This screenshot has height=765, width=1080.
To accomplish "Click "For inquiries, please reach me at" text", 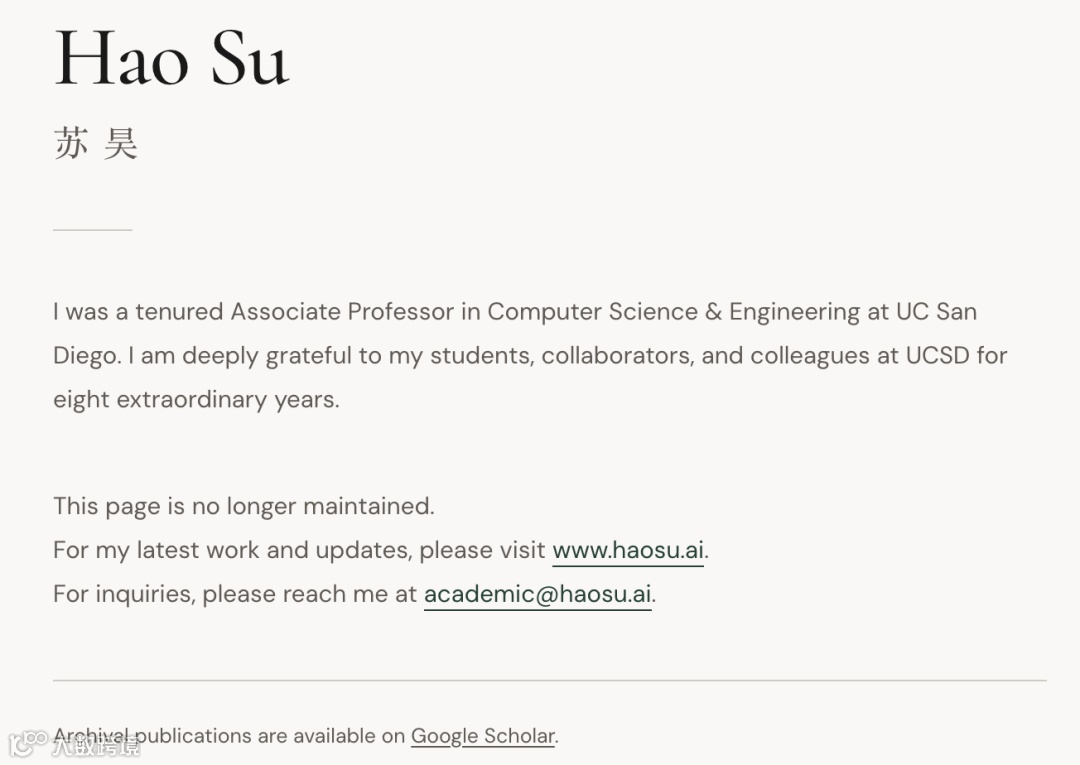I will click(x=235, y=594).
